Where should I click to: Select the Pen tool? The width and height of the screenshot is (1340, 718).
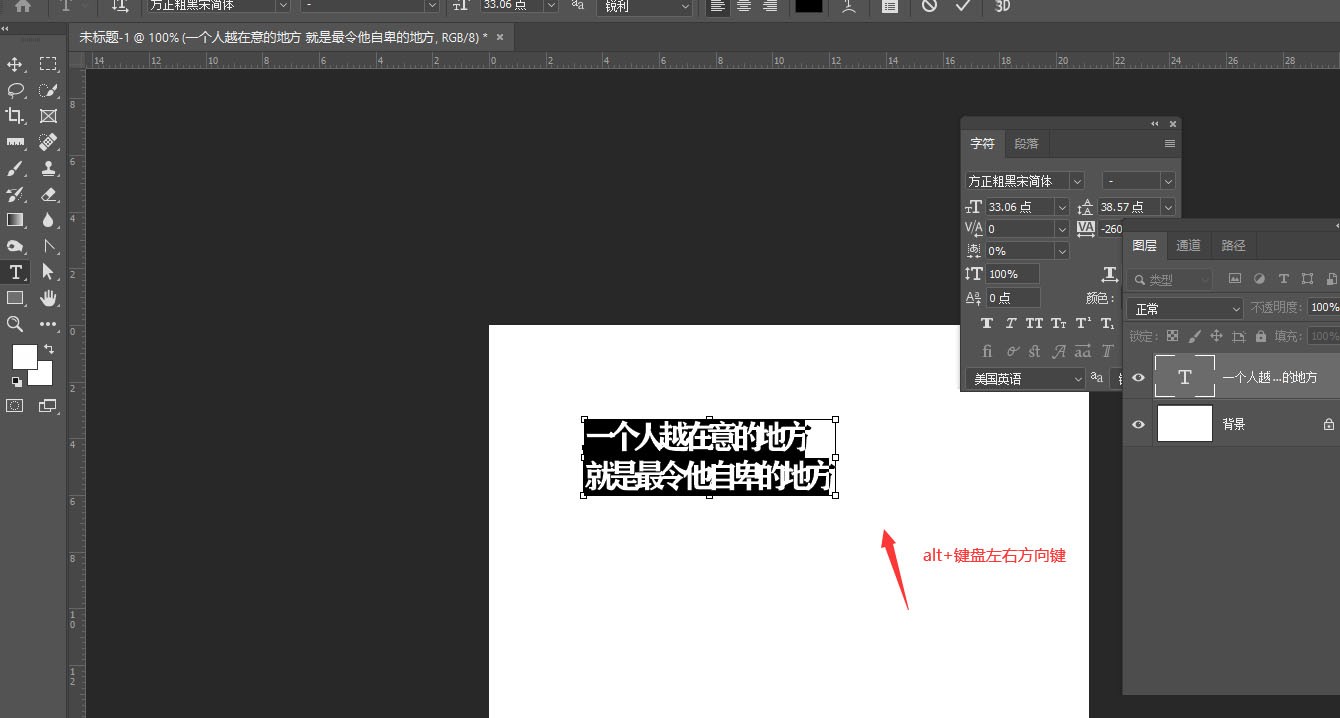48,246
